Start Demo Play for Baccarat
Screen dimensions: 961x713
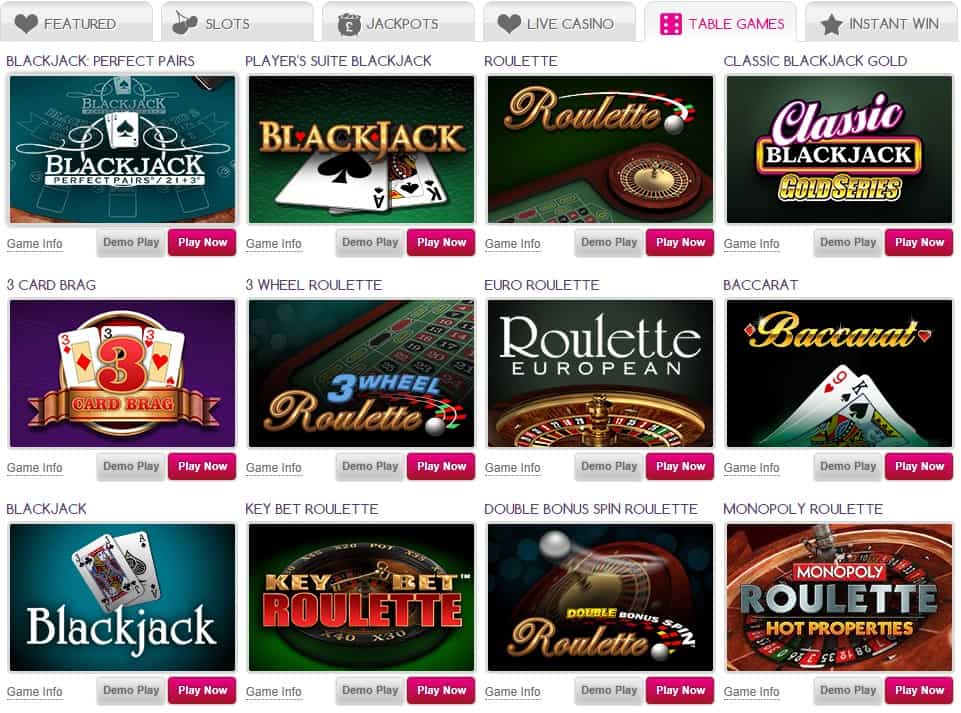[x=848, y=467]
